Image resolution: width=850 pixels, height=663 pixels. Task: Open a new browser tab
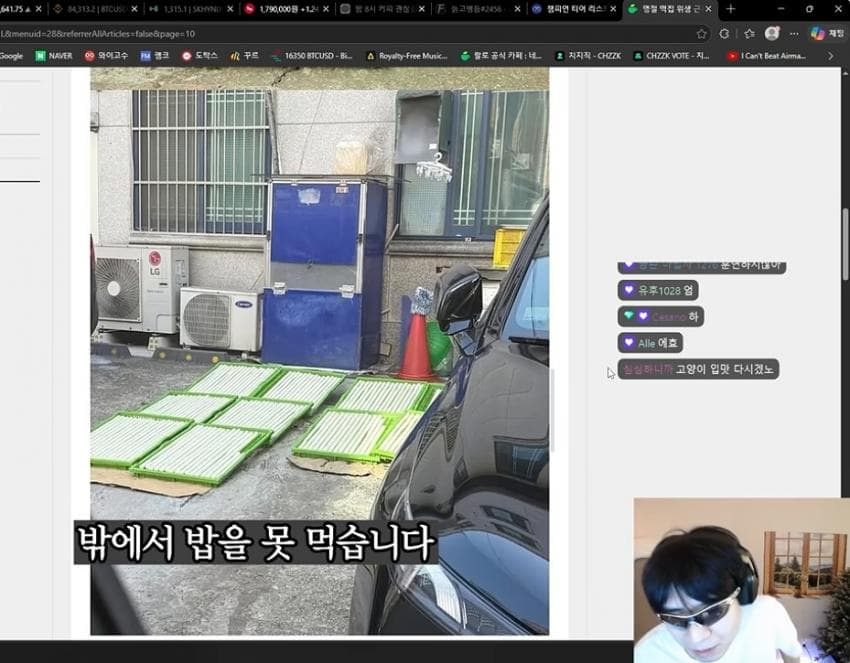point(730,9)
